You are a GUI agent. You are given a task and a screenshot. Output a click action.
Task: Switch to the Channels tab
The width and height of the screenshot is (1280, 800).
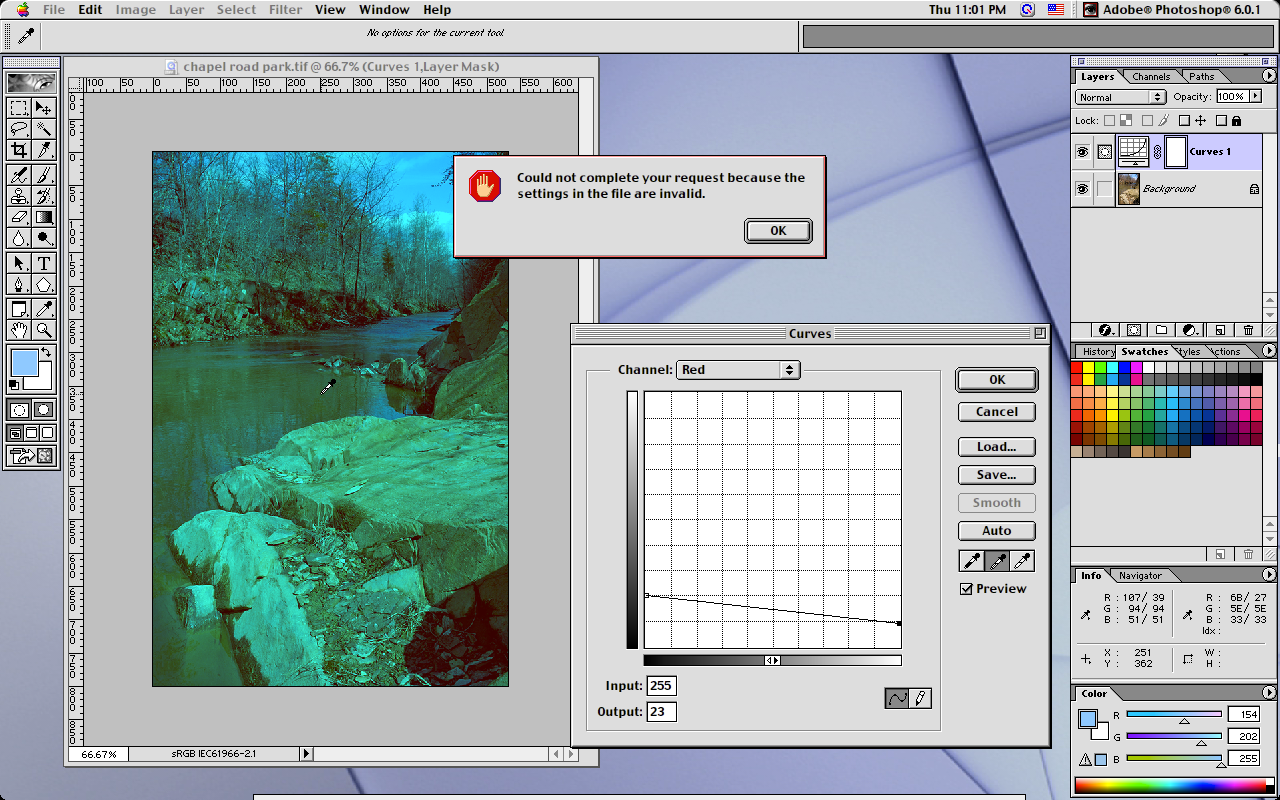point(1151,77)
